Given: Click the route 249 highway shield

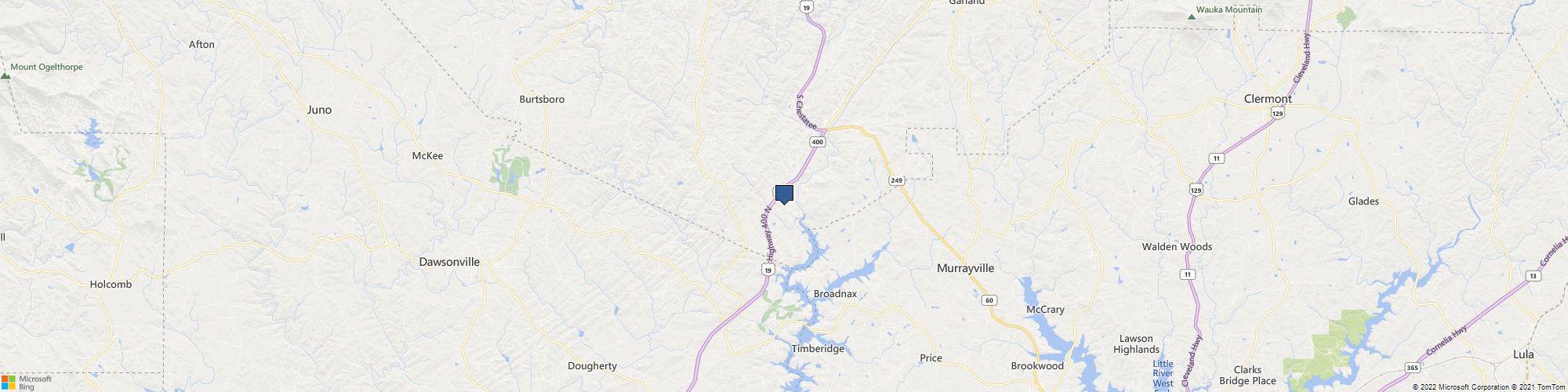Looking at the screenshot, I should tap(897, 180).
